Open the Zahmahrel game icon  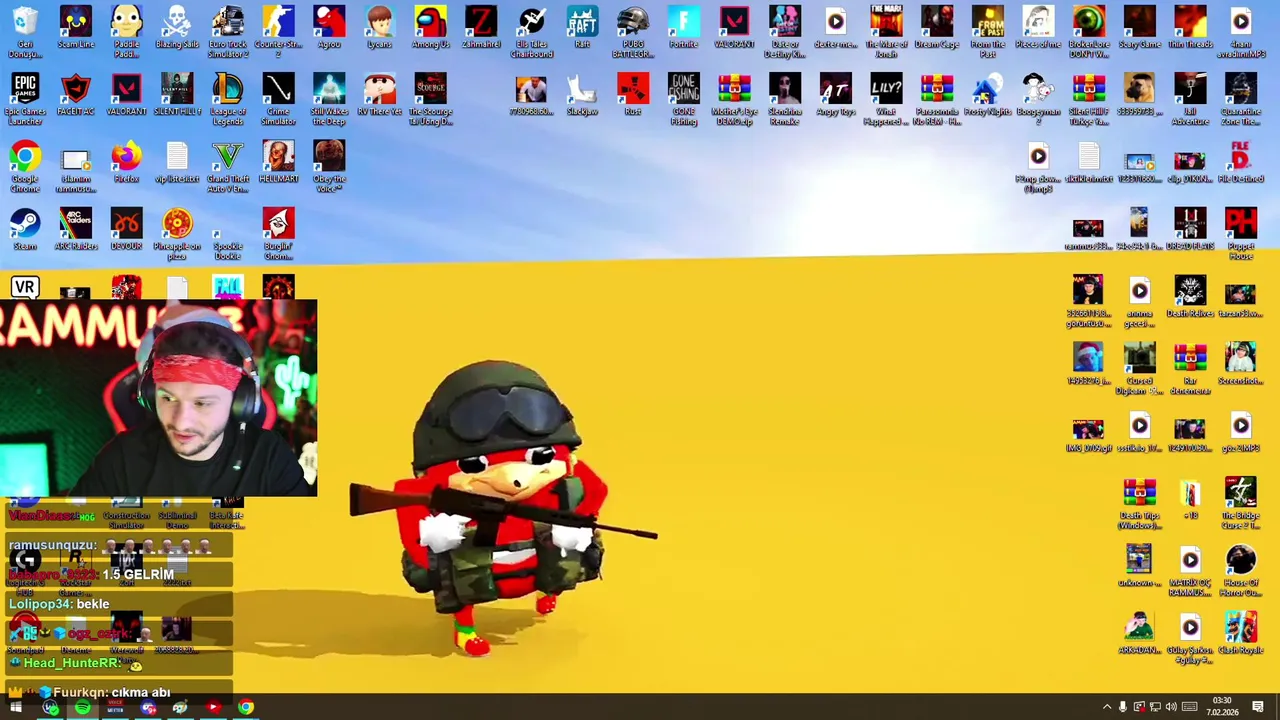pyautogui.click(x=481, y=28)
